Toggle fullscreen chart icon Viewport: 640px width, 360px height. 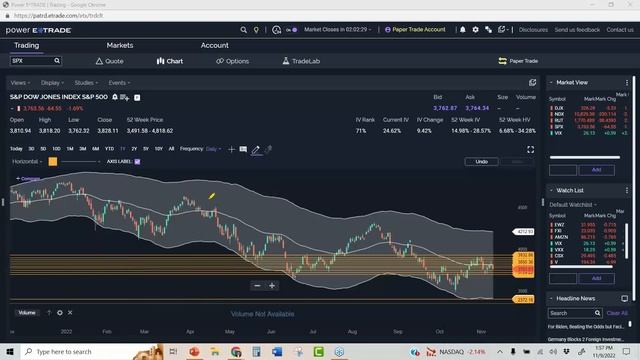[x=530, y=150]
